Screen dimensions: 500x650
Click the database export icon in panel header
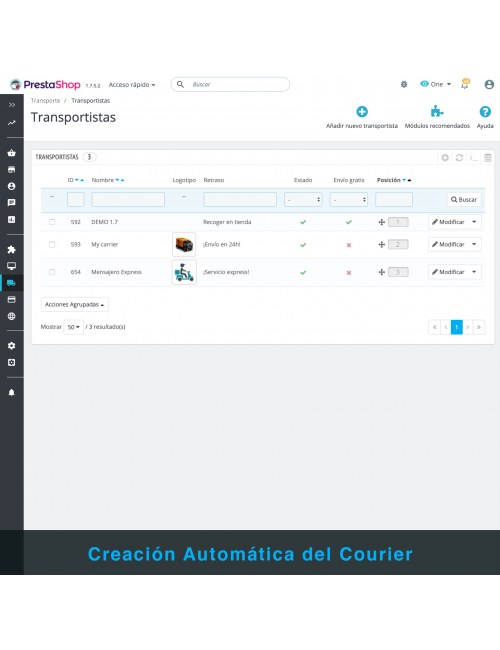tap(488, 158)
